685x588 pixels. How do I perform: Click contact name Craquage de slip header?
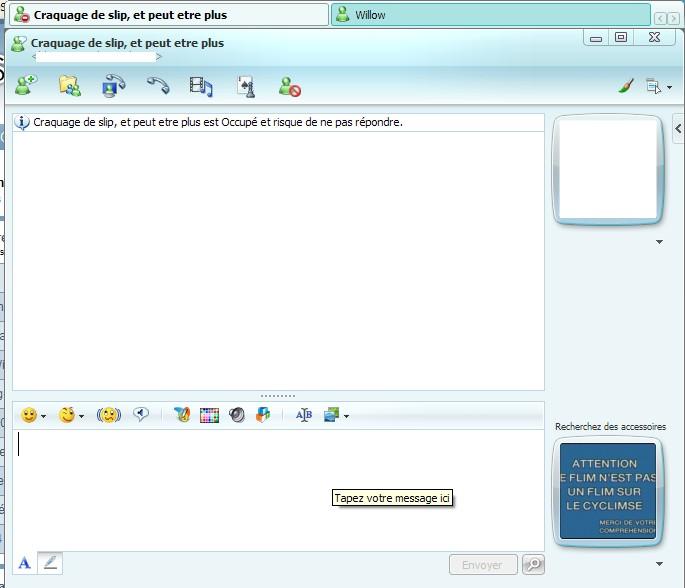point(127,43)
